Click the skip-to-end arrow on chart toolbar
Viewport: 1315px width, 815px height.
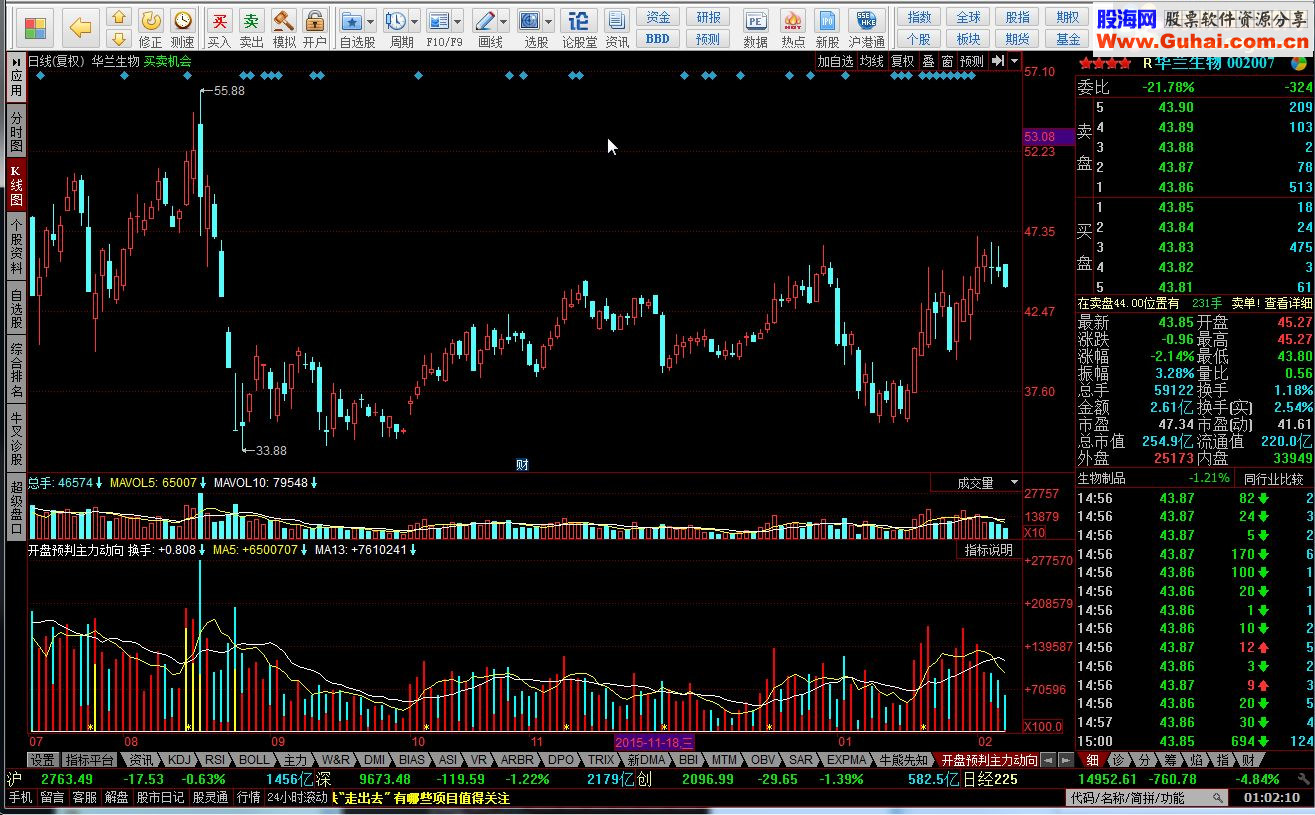coord(997,61)
